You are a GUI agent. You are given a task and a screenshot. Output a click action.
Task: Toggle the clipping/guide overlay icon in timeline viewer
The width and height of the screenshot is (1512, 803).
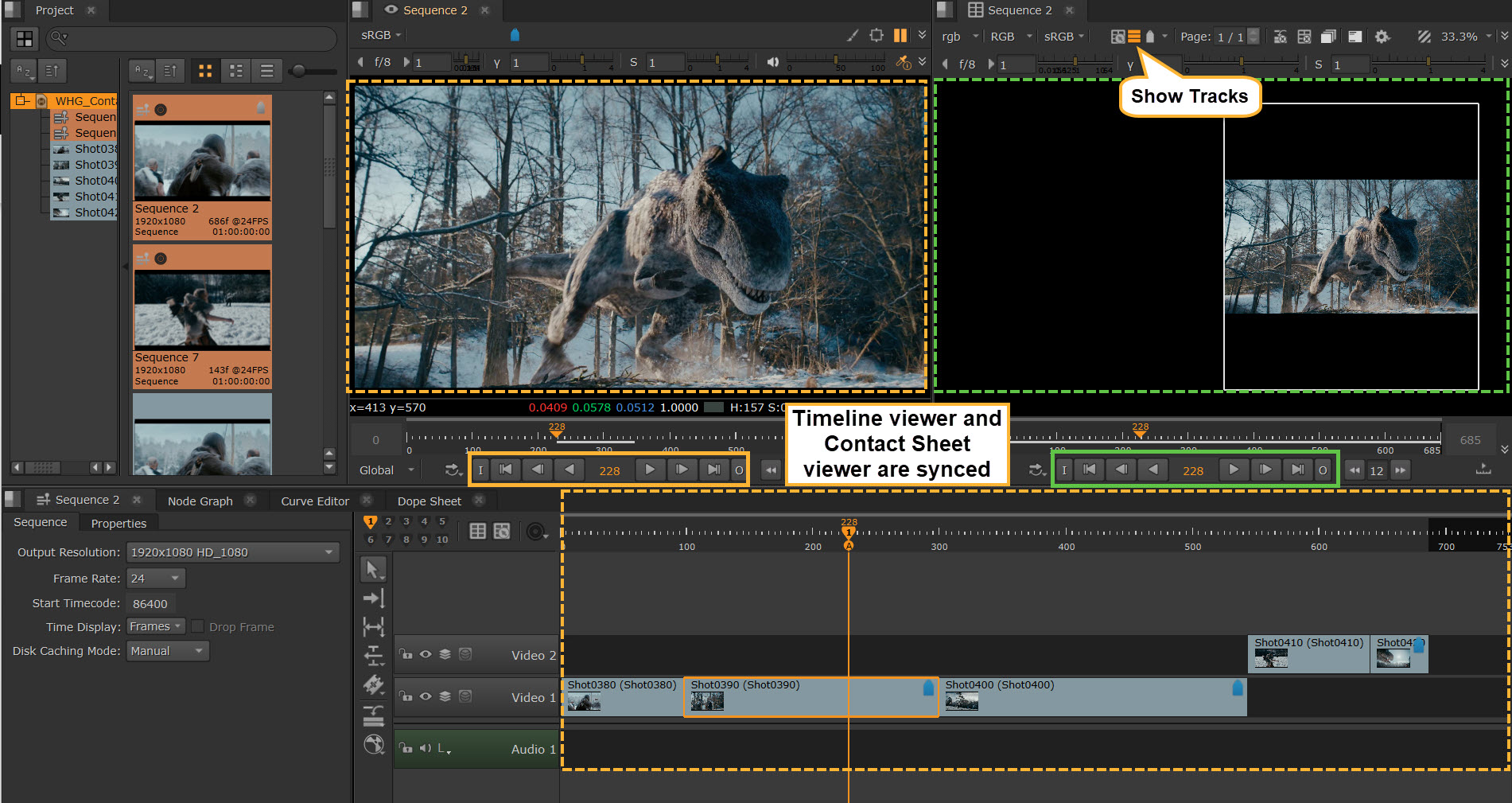point(876,35)
